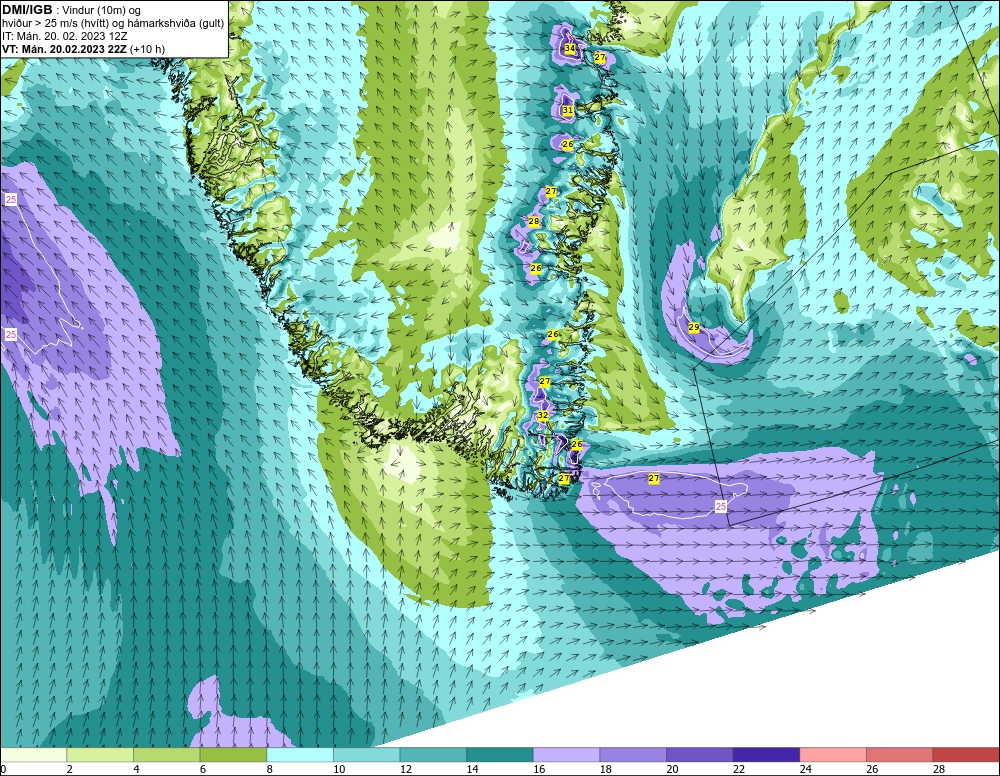Select the 'VT: Mán. 20.02.2023 22Z (+10 h)' line

coord(84,49)
